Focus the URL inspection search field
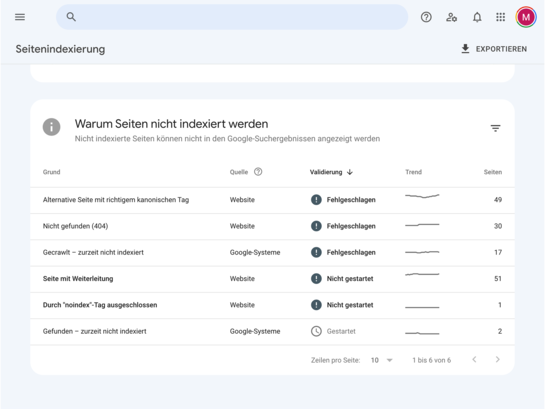The height and width of the screenshot is (409, 545). point(232,17)
